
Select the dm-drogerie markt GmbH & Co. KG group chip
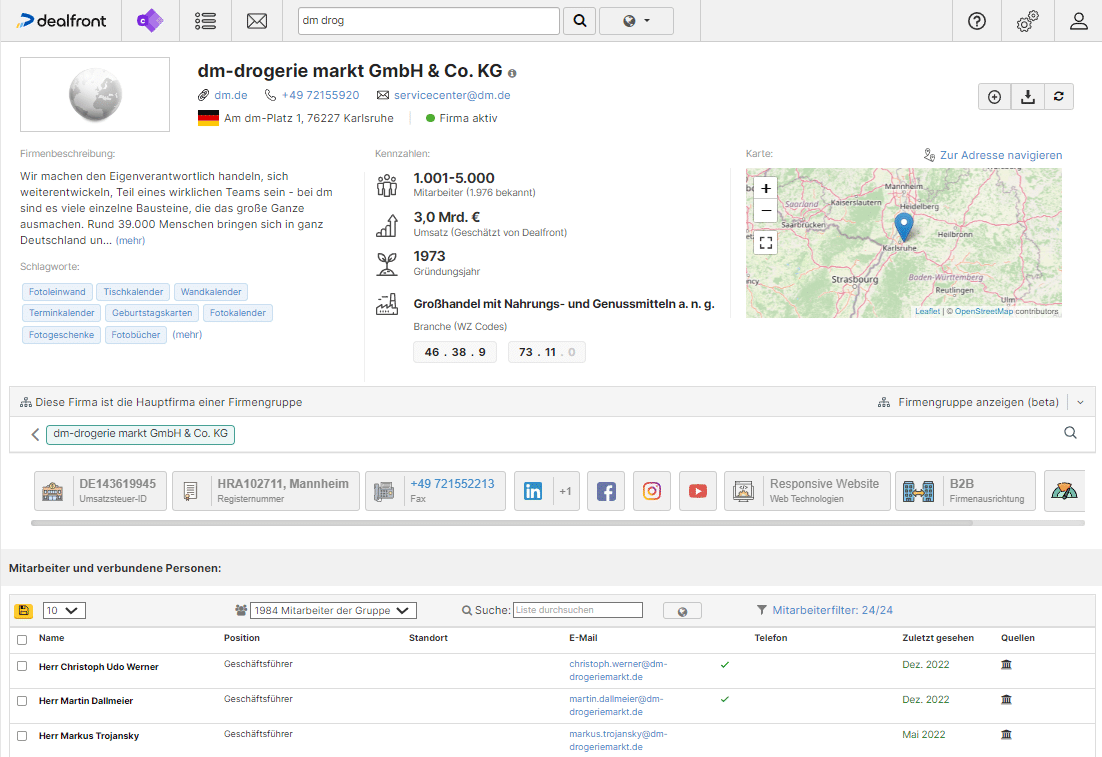tap(141, 434)
